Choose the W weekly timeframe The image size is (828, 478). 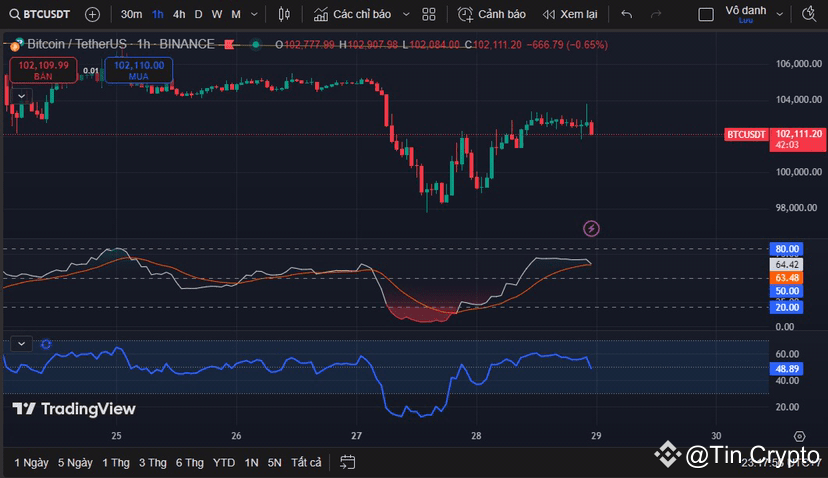(217, 14)
